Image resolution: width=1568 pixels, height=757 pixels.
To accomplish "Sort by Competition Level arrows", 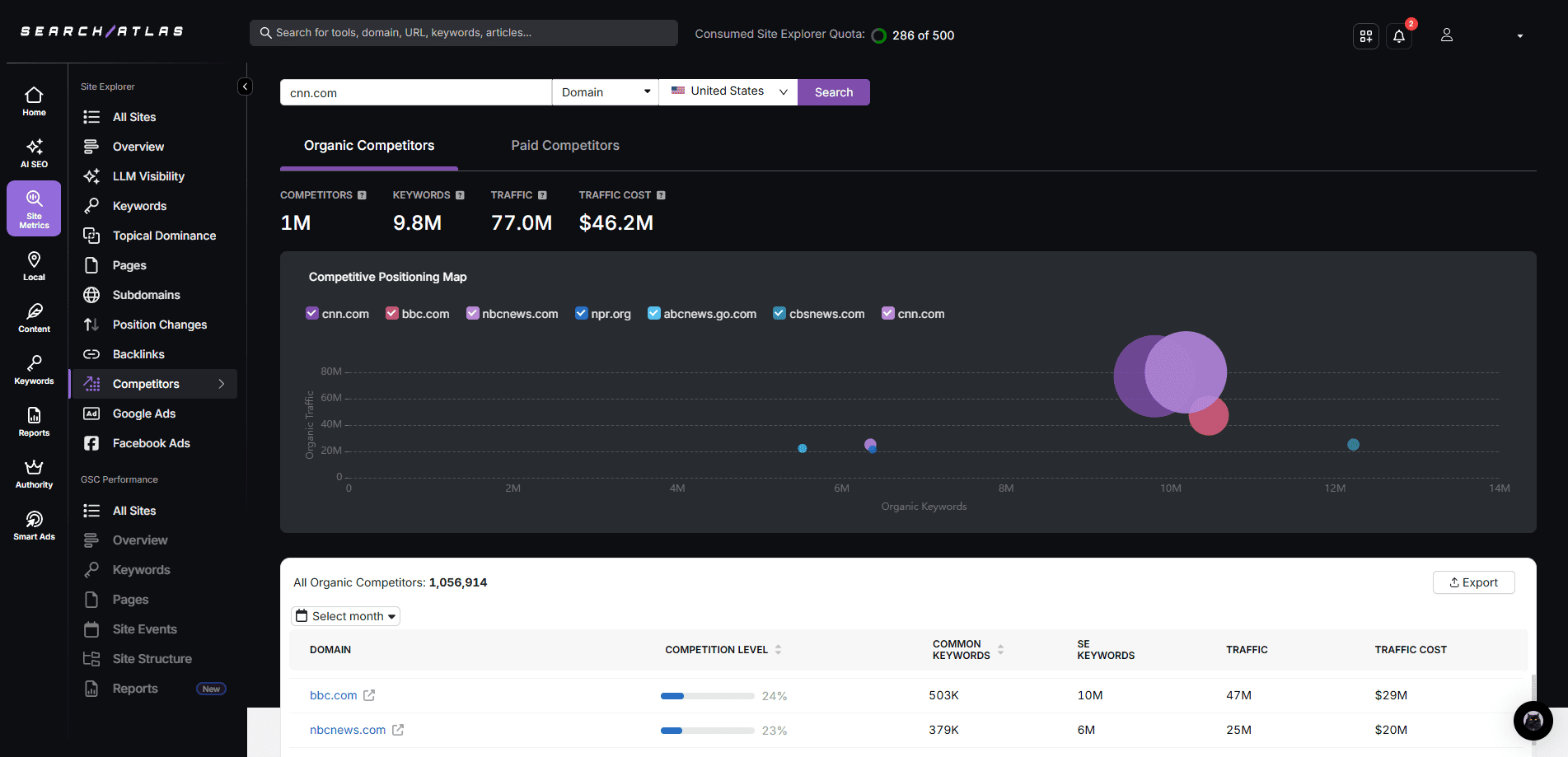I will tap(778, 650).
